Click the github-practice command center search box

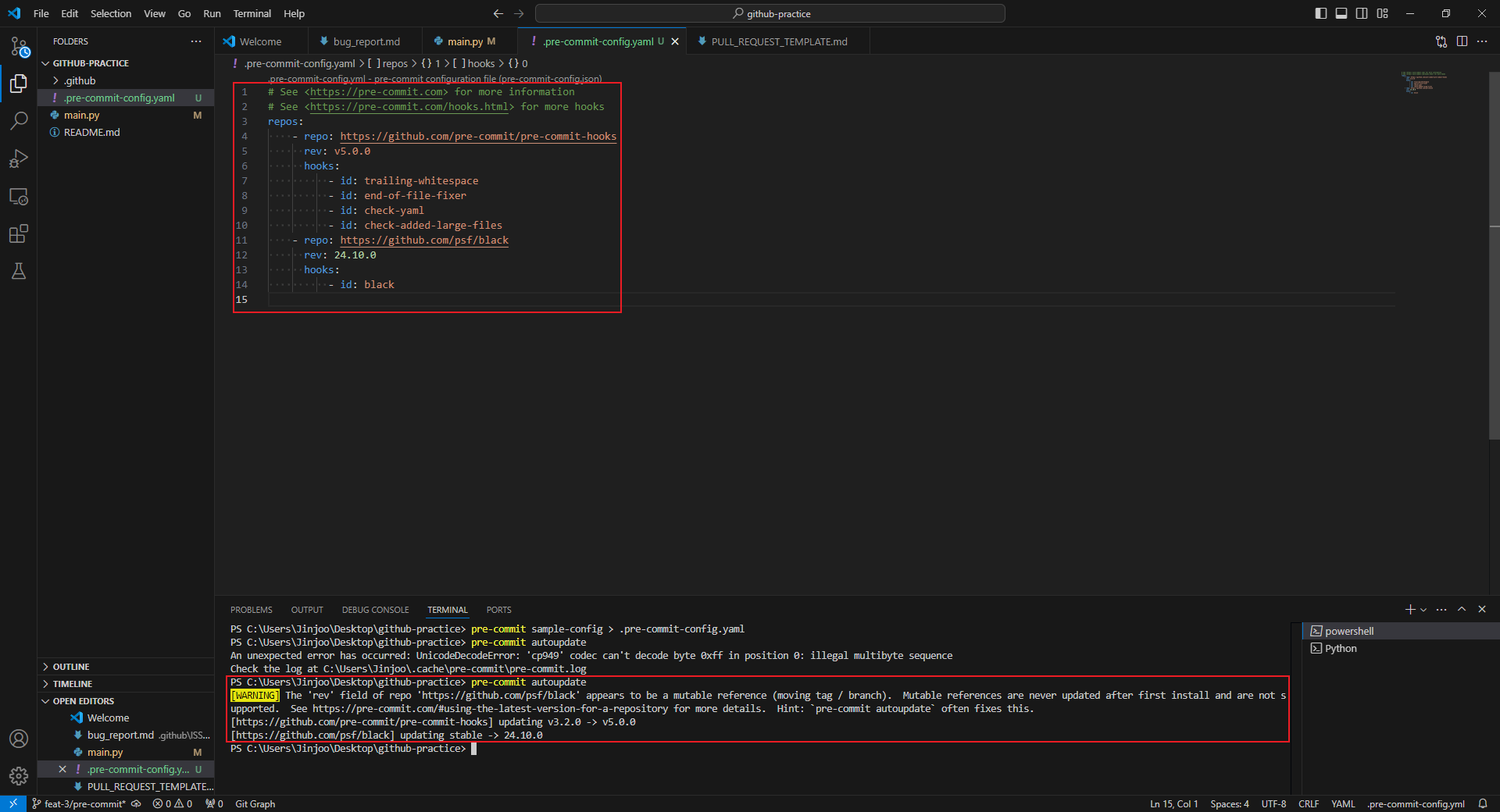click(x=770, y=13)
